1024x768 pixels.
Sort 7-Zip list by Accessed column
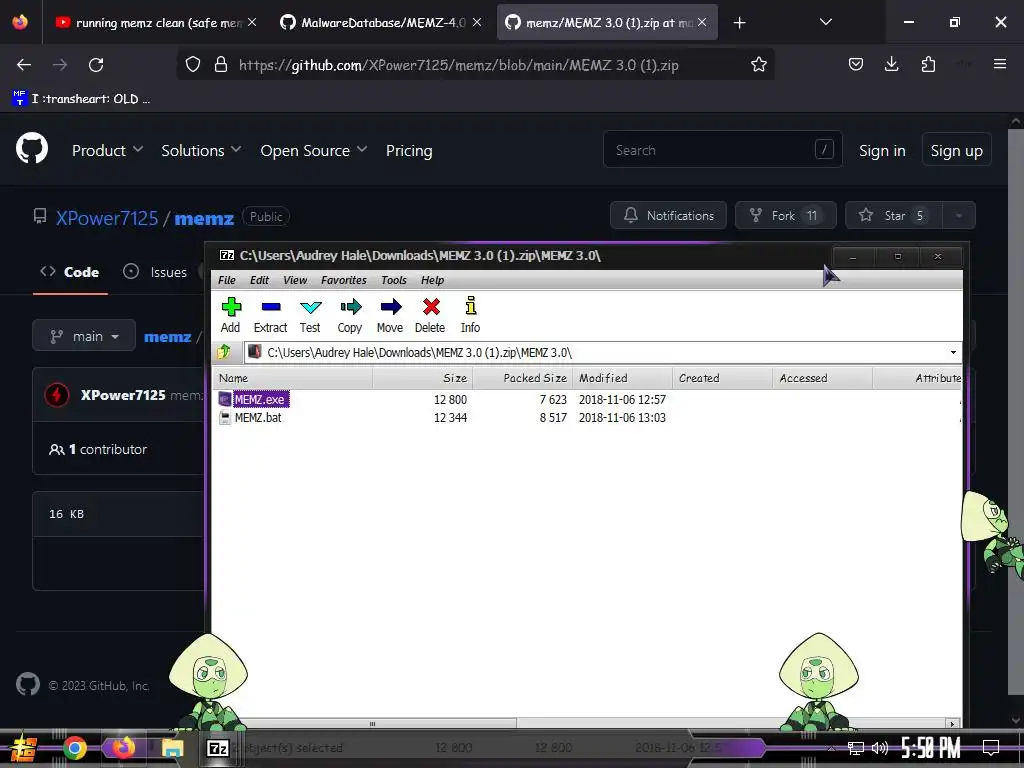coord(822,378)
